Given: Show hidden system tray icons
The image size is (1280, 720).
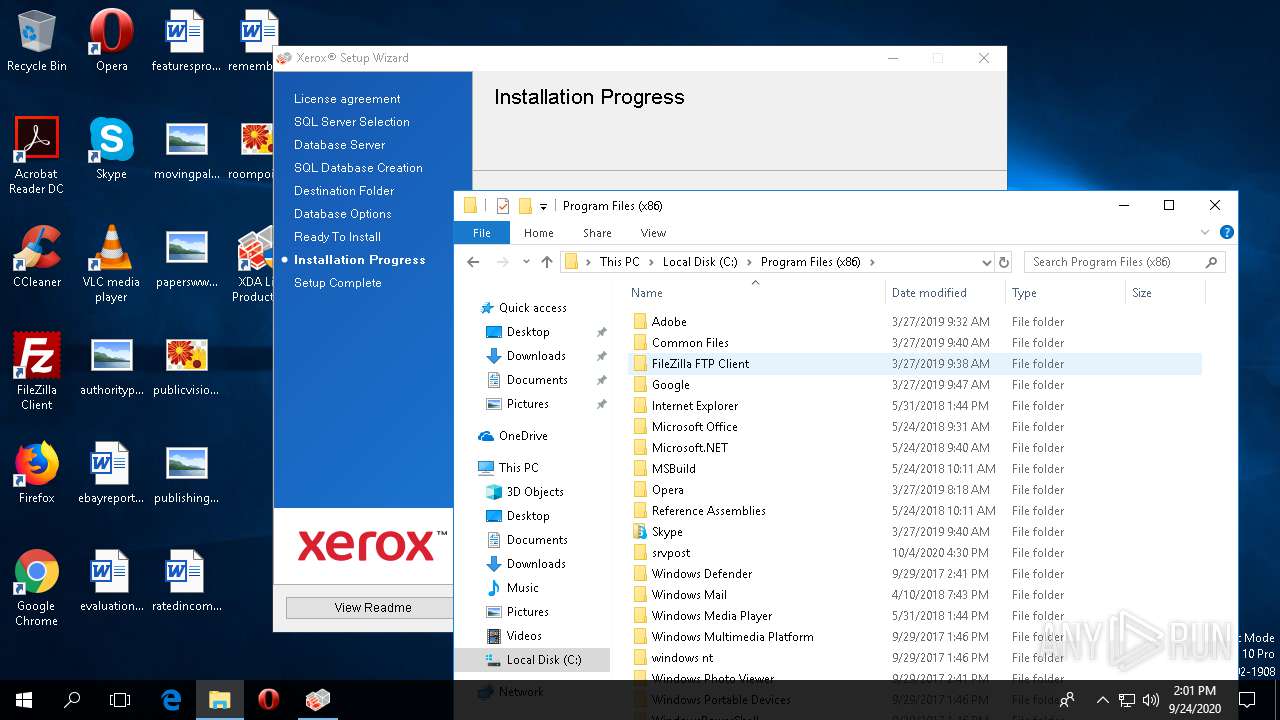Looking at the screenshot, I should 1102,700.
